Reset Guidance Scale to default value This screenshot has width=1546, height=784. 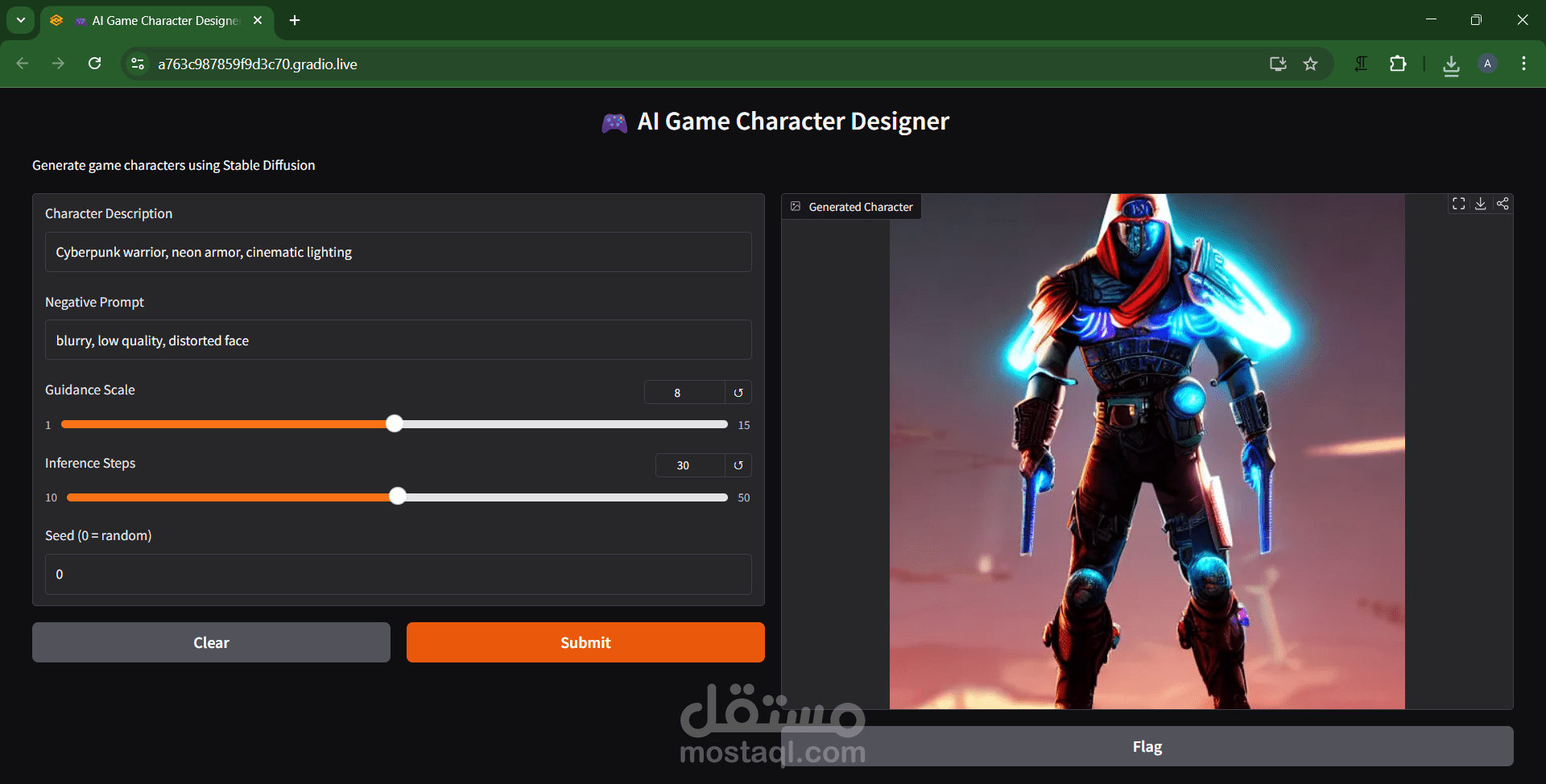pos(738,393)
